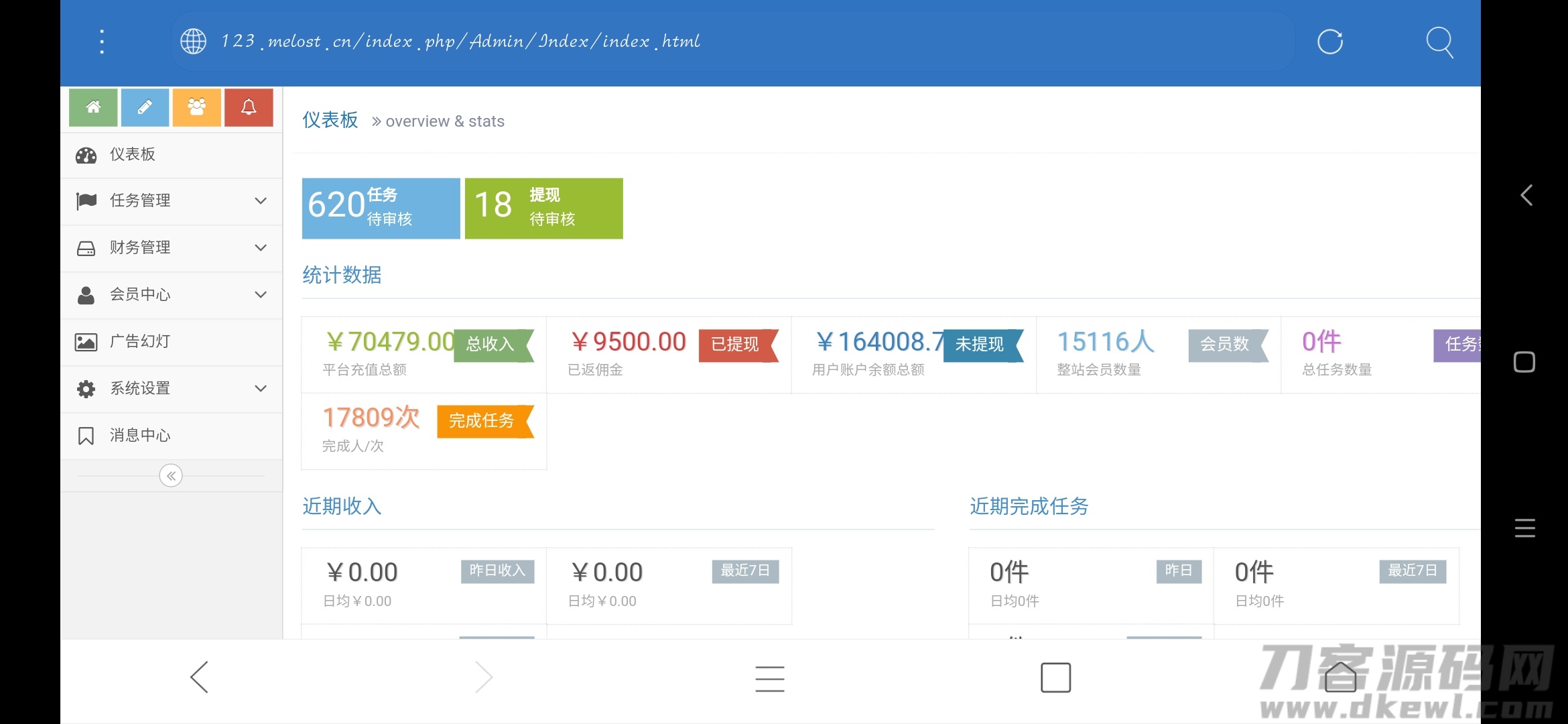Open the 18 pending withdrawals card
This screenshot has height=724, width=1568.
point(543,208)
